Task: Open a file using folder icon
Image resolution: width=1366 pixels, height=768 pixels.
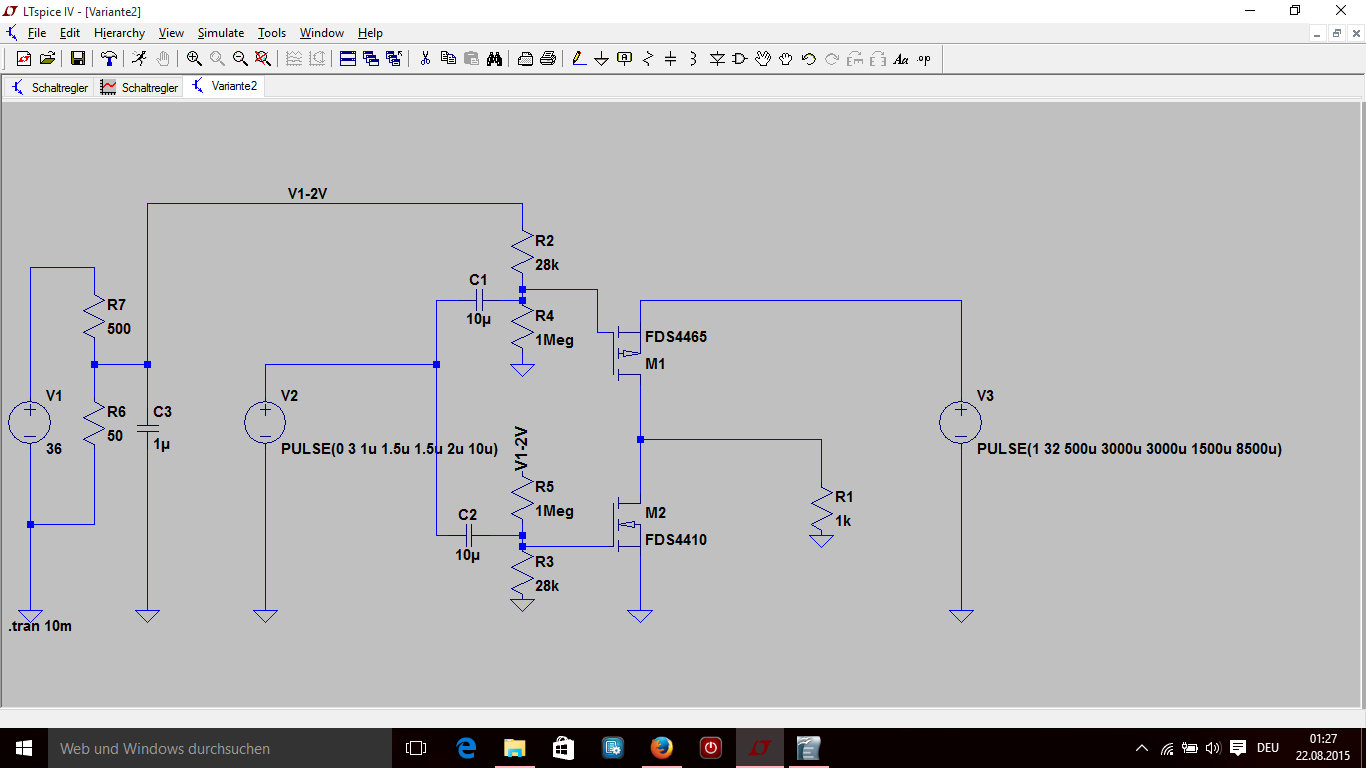Action: point(47,59)
